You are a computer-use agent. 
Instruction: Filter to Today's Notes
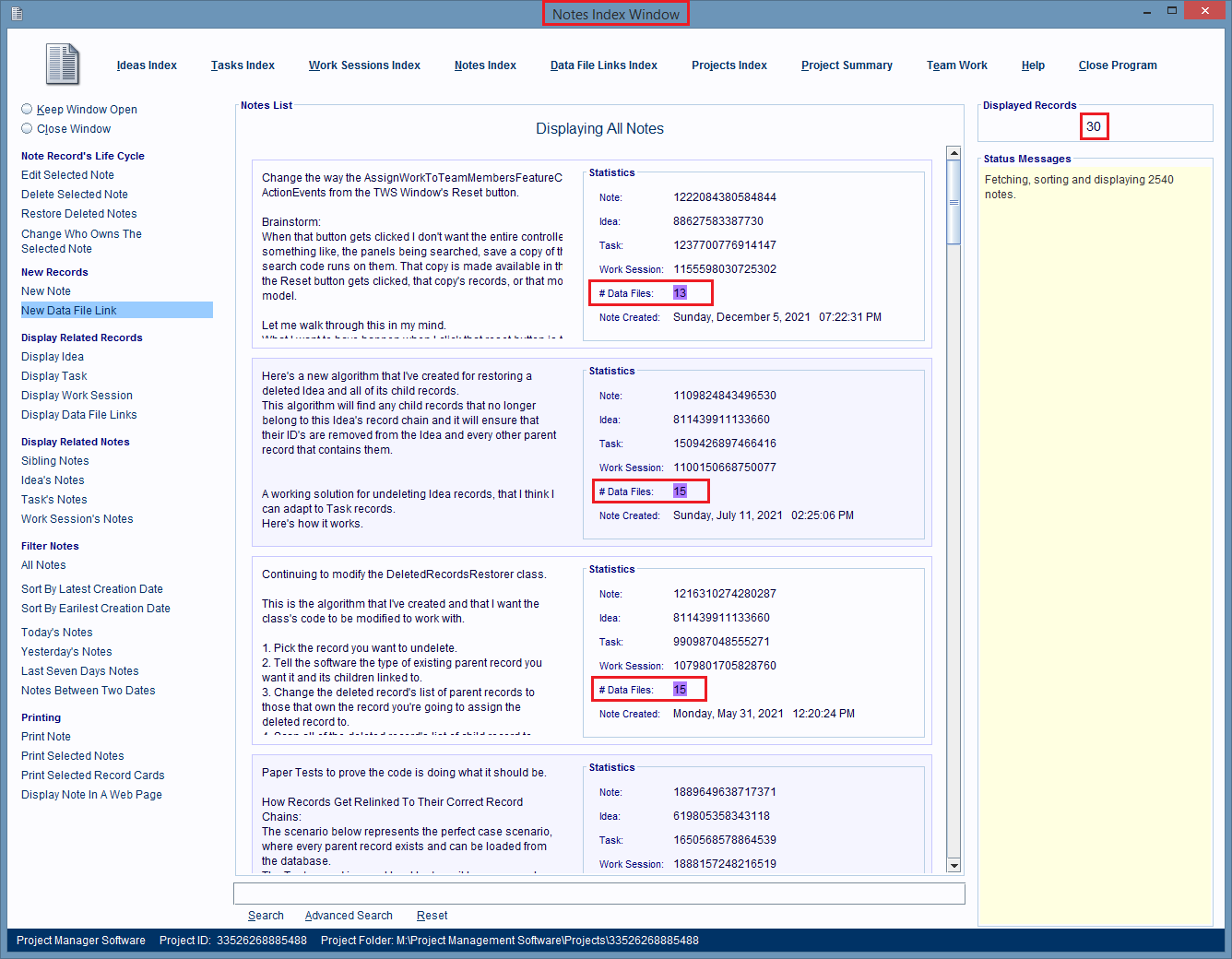(57, 633)
